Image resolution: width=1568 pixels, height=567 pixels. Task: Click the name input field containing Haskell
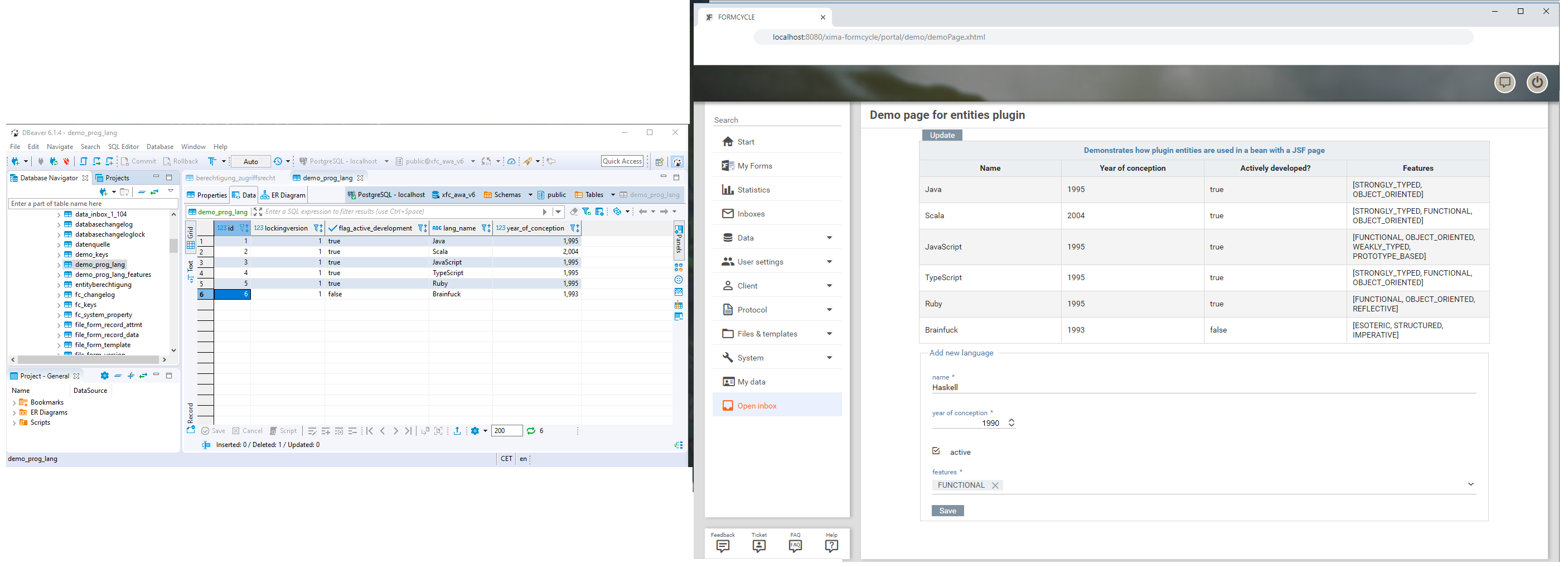pos(1203,387)
